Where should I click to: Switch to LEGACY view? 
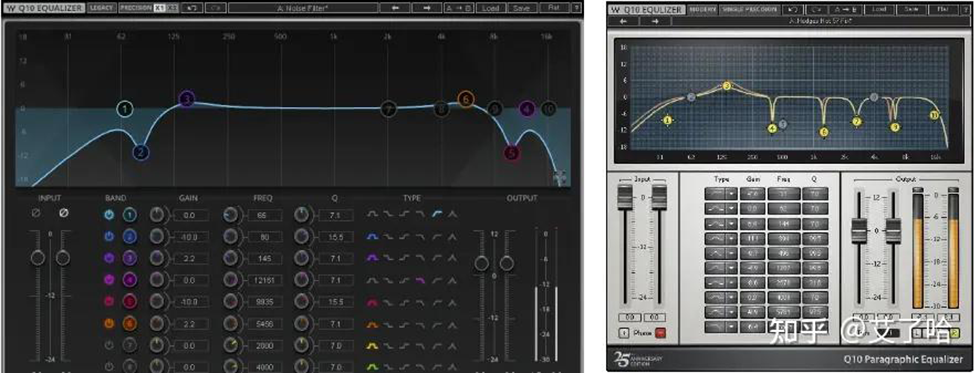101,8
